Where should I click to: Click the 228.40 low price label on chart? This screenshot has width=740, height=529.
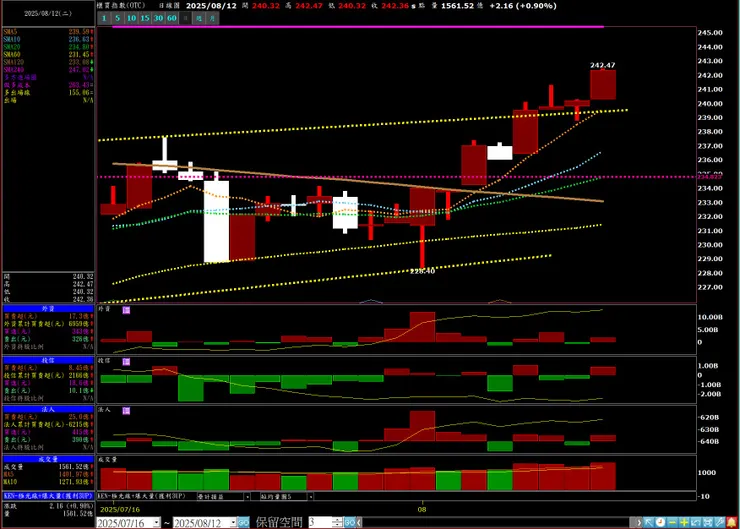(x=422, y=271)
